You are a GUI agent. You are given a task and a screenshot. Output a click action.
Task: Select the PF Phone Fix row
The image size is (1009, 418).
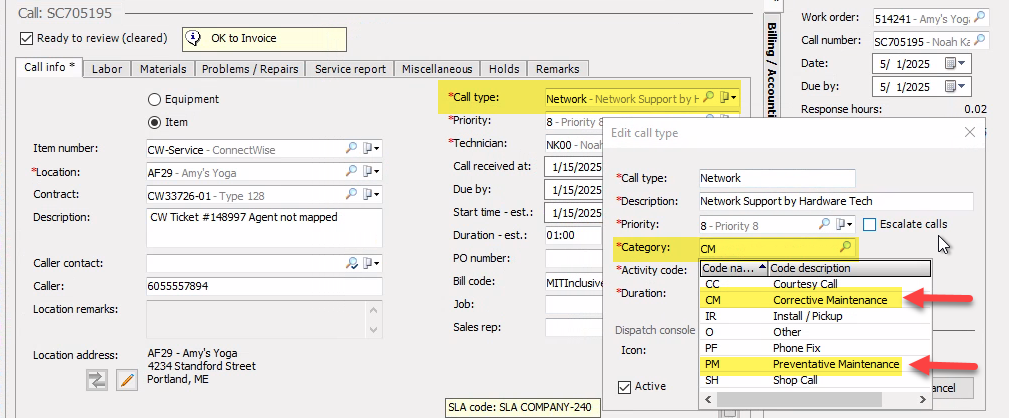coord(815,349)
